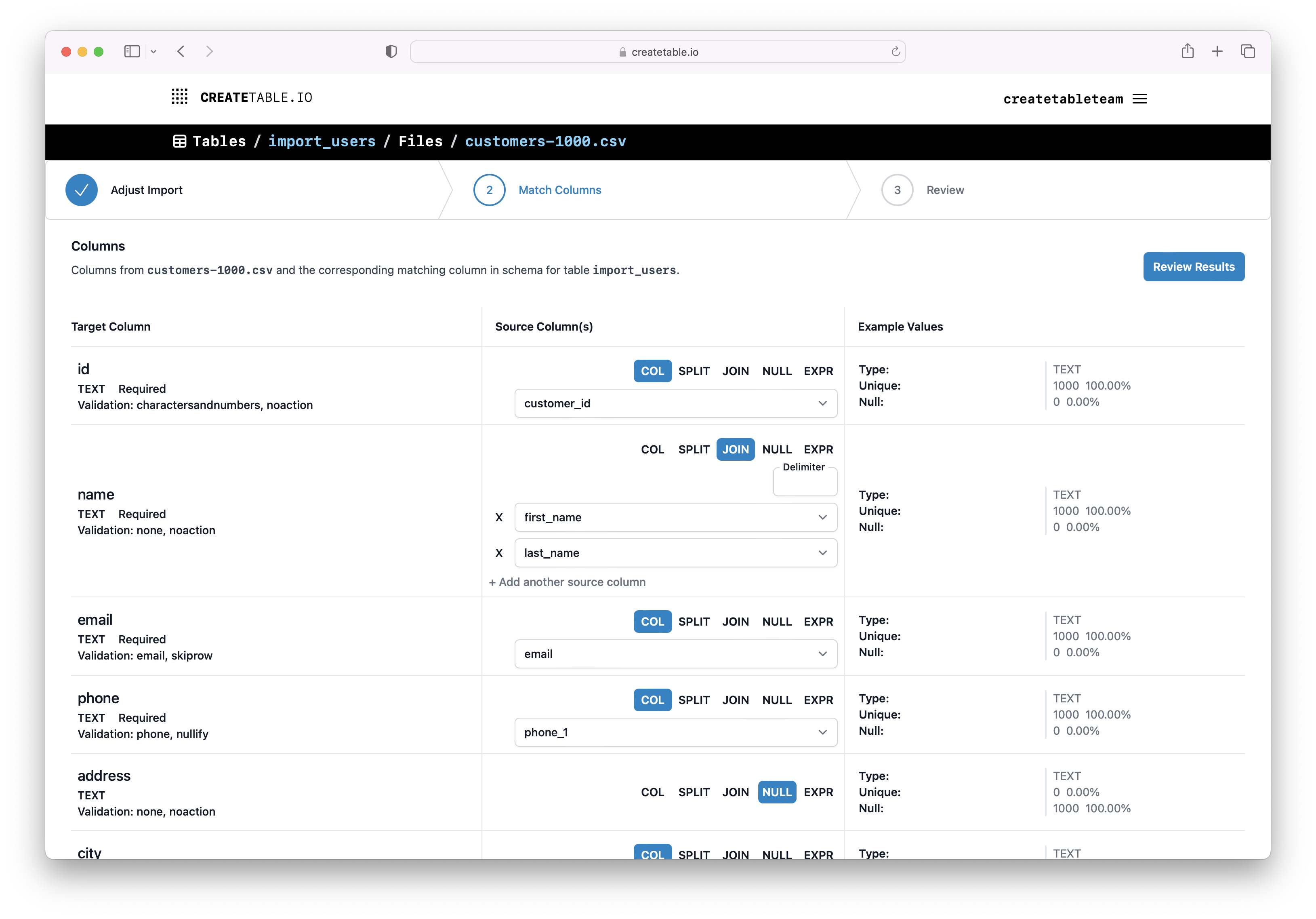
Task: Select EXPR mode for email row
Action: pos(818,622)
